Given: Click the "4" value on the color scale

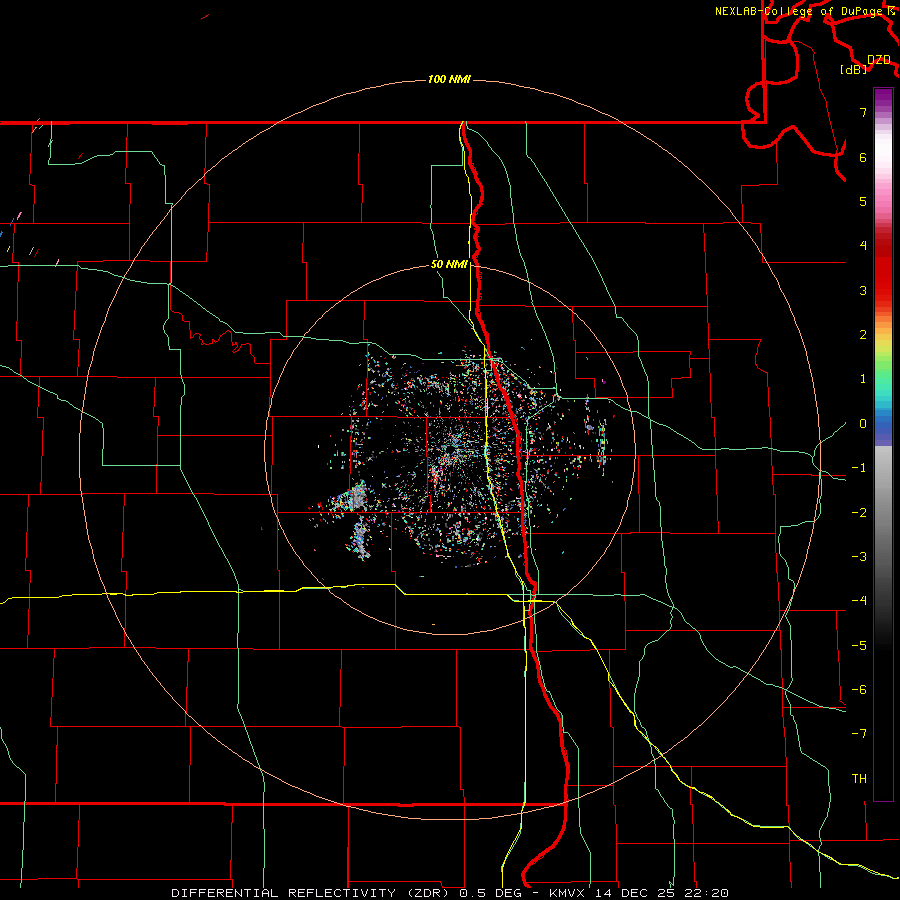Looking at the screenshot, I should click(x=863, y=246).
